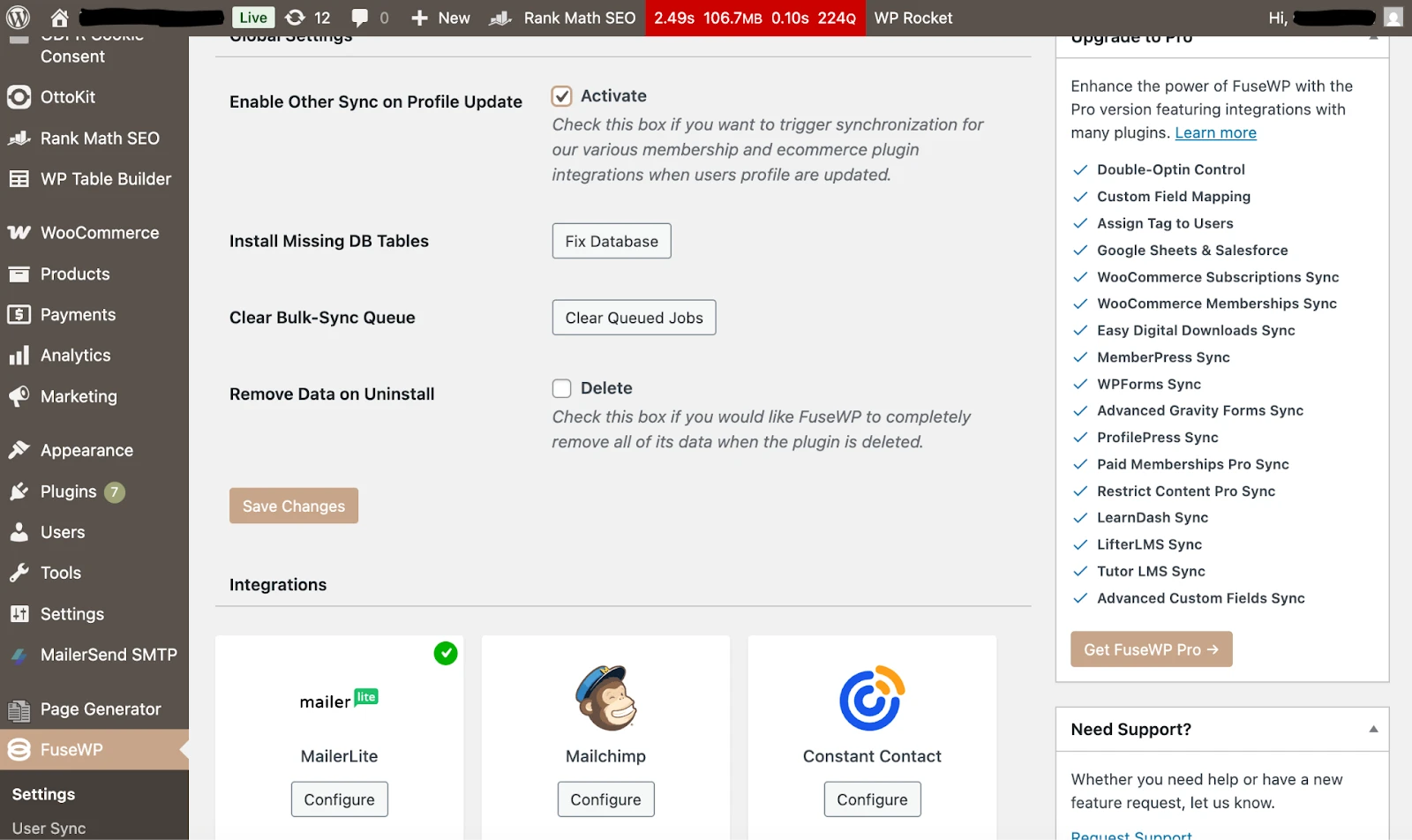Click the 'Double-Optin Control' feature text
The width and height of the screenshot is (1412, 840).
[x=1170, y=169]
